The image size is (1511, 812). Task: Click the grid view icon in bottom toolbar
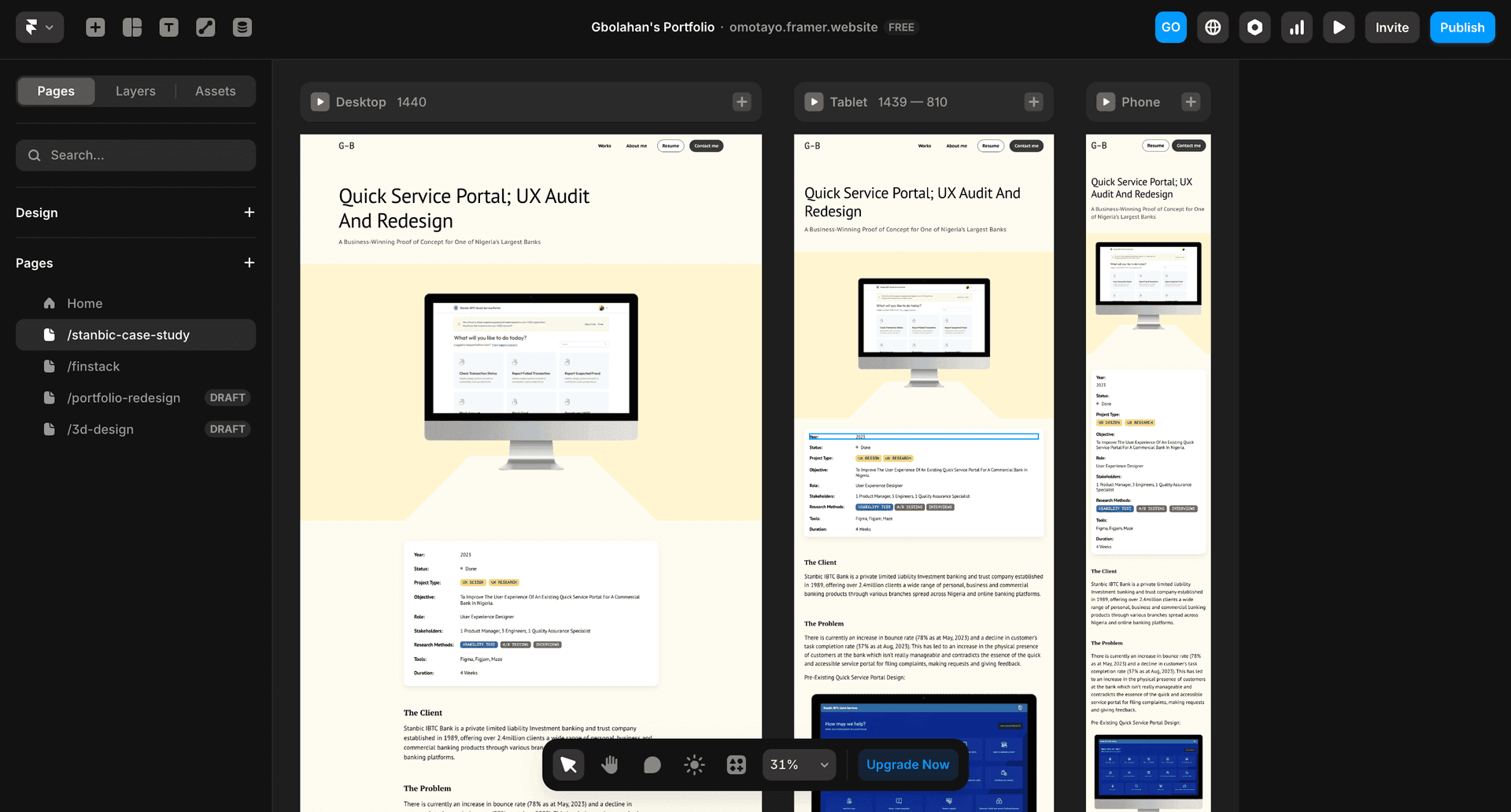click(x=736, y=765)
